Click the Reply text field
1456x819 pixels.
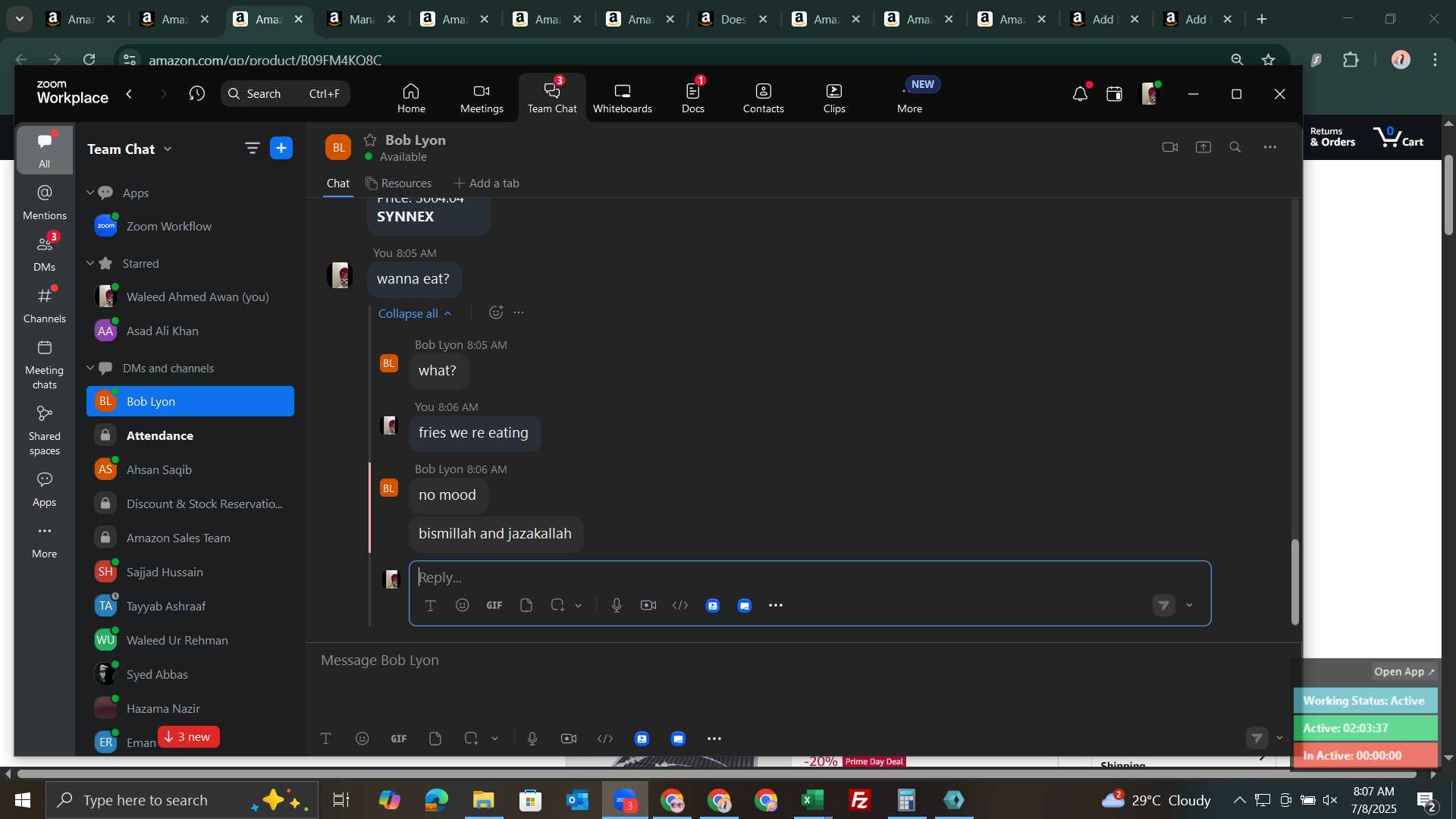point(809,578)
